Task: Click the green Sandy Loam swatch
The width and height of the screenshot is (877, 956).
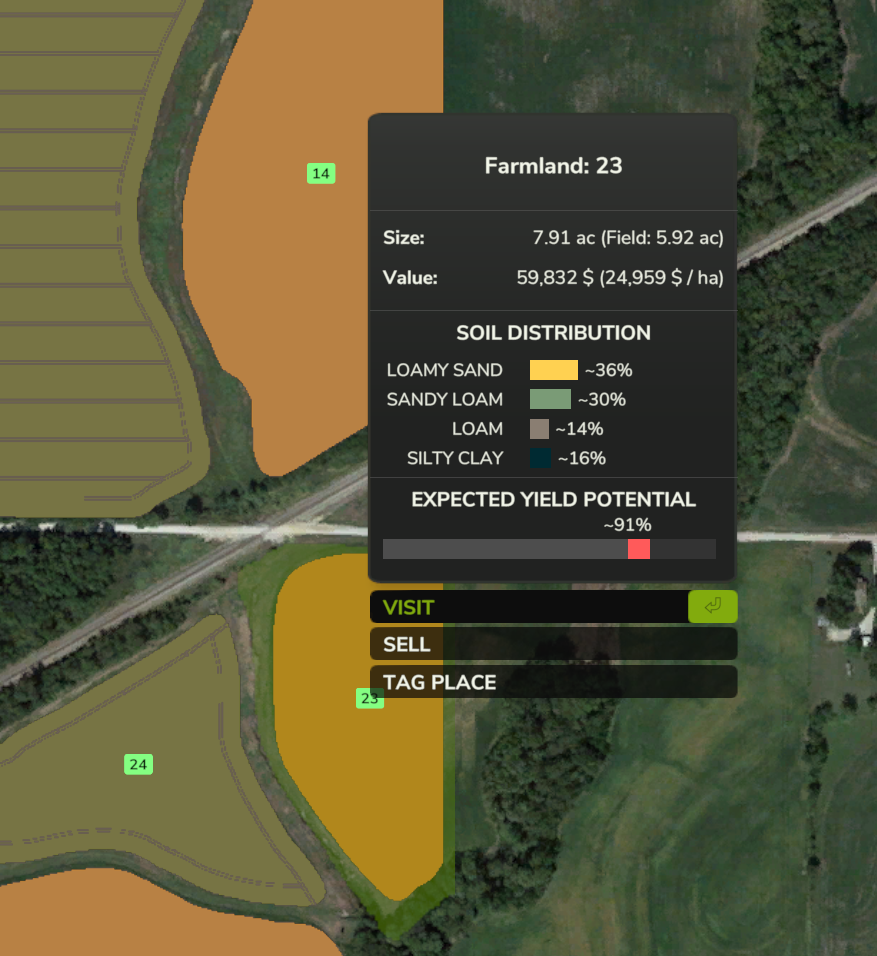Action: (550, 399)
